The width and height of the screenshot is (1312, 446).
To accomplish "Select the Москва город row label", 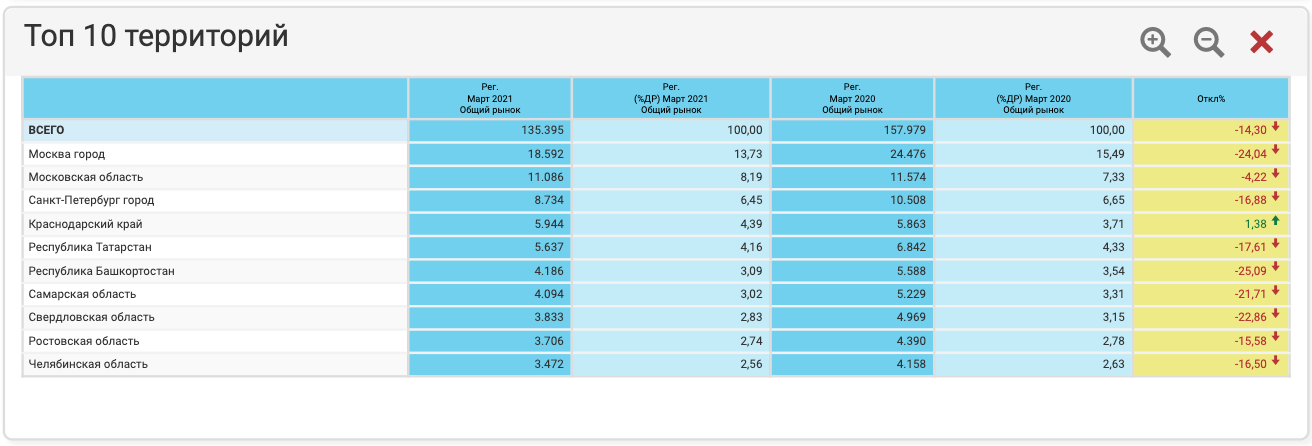I will pos(67,154).
